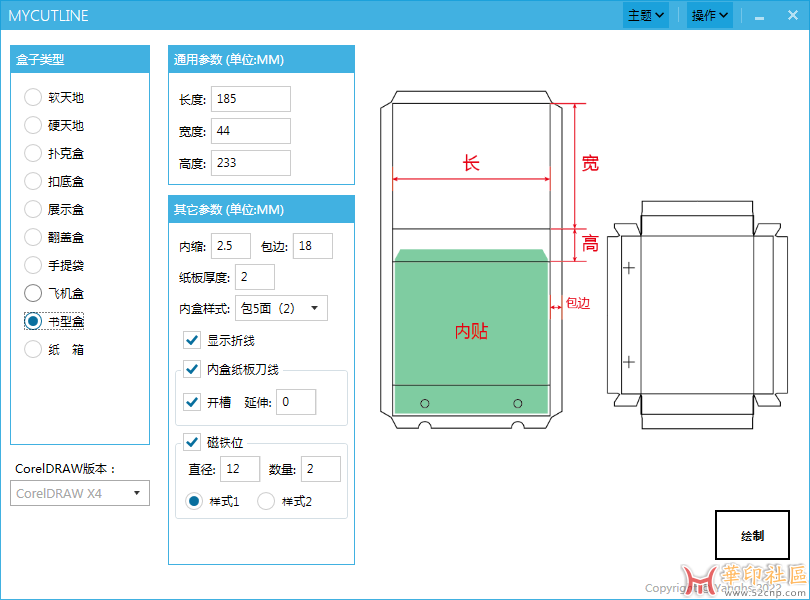Focus the 内缩 value field
This screenshot has width=810, height=600.
(231, 245)
